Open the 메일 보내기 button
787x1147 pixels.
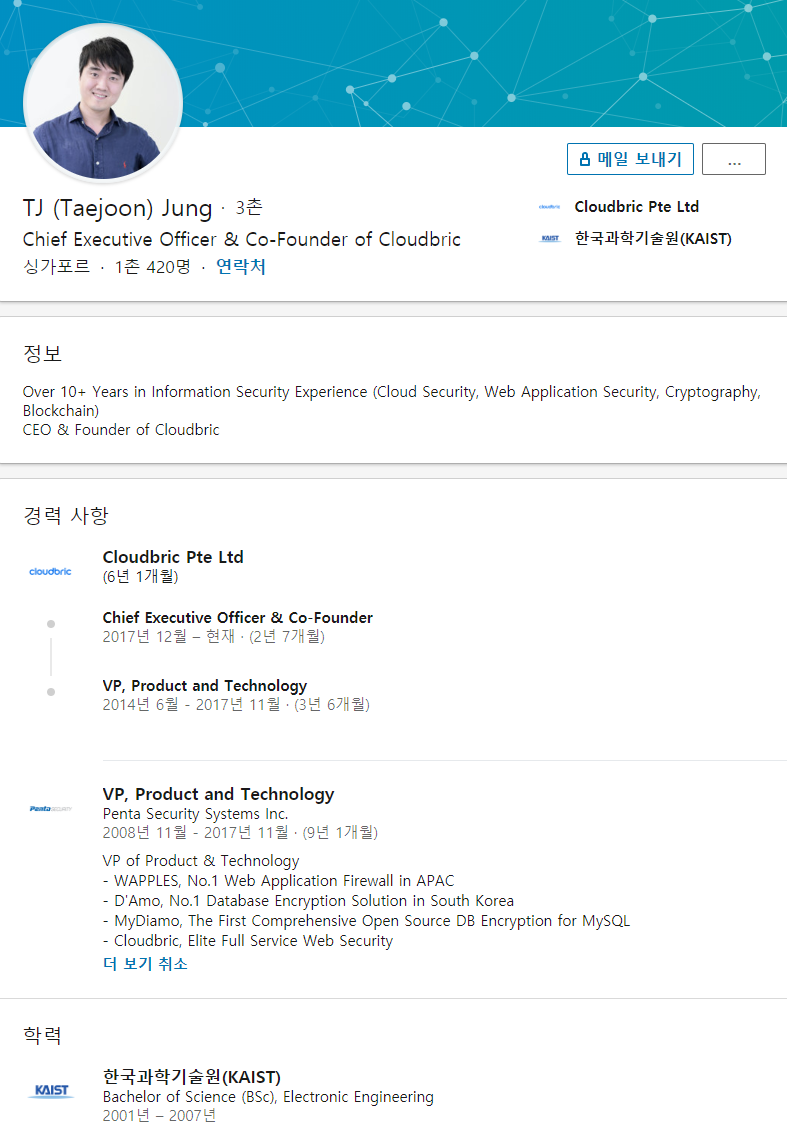pyautogui.click(x=630, y=158)
